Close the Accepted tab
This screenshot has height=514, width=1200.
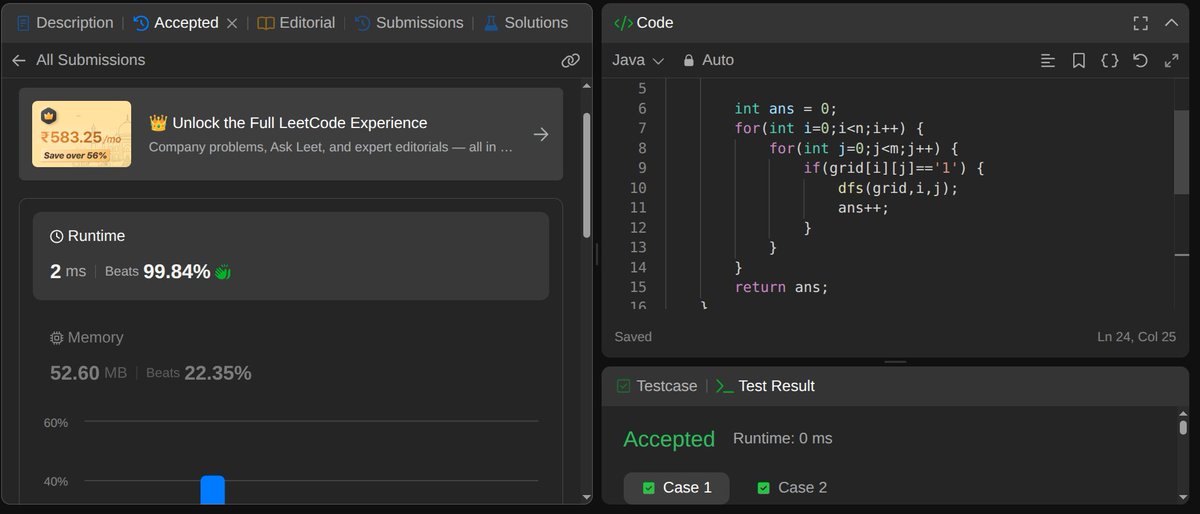coord(232,22)
